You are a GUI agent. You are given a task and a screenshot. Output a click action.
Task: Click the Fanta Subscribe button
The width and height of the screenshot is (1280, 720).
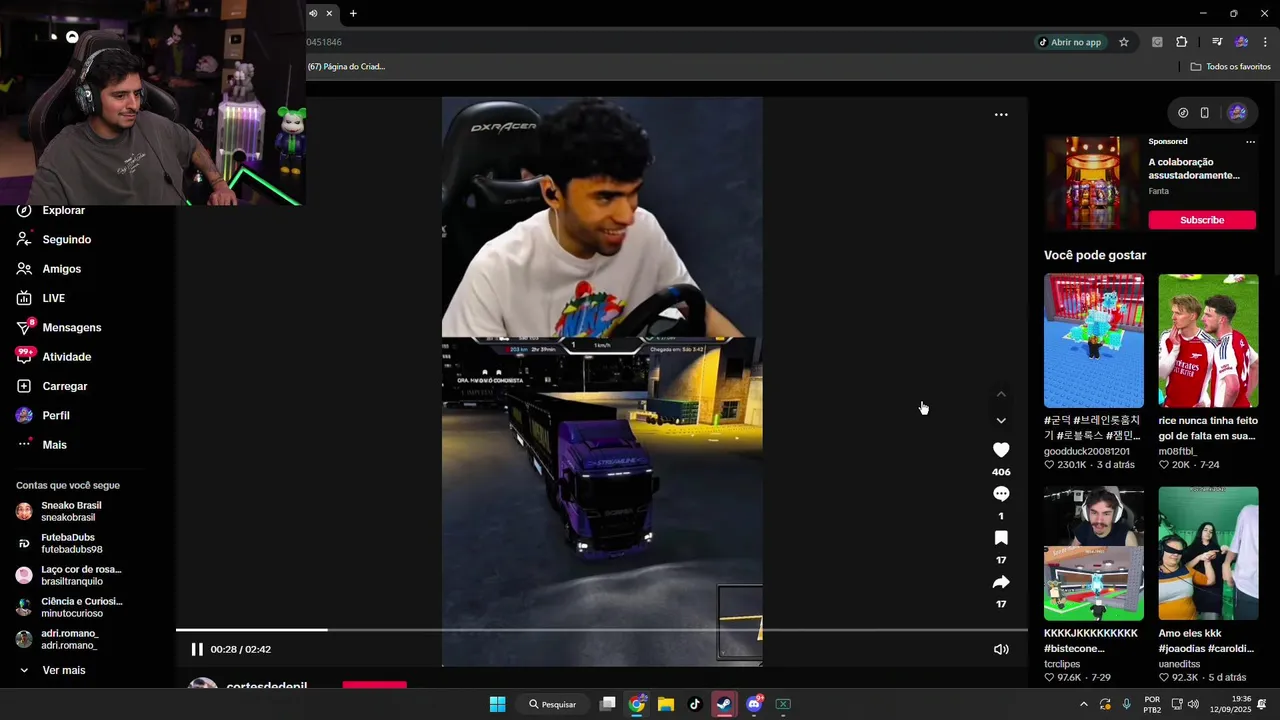tap(1202, 220)
